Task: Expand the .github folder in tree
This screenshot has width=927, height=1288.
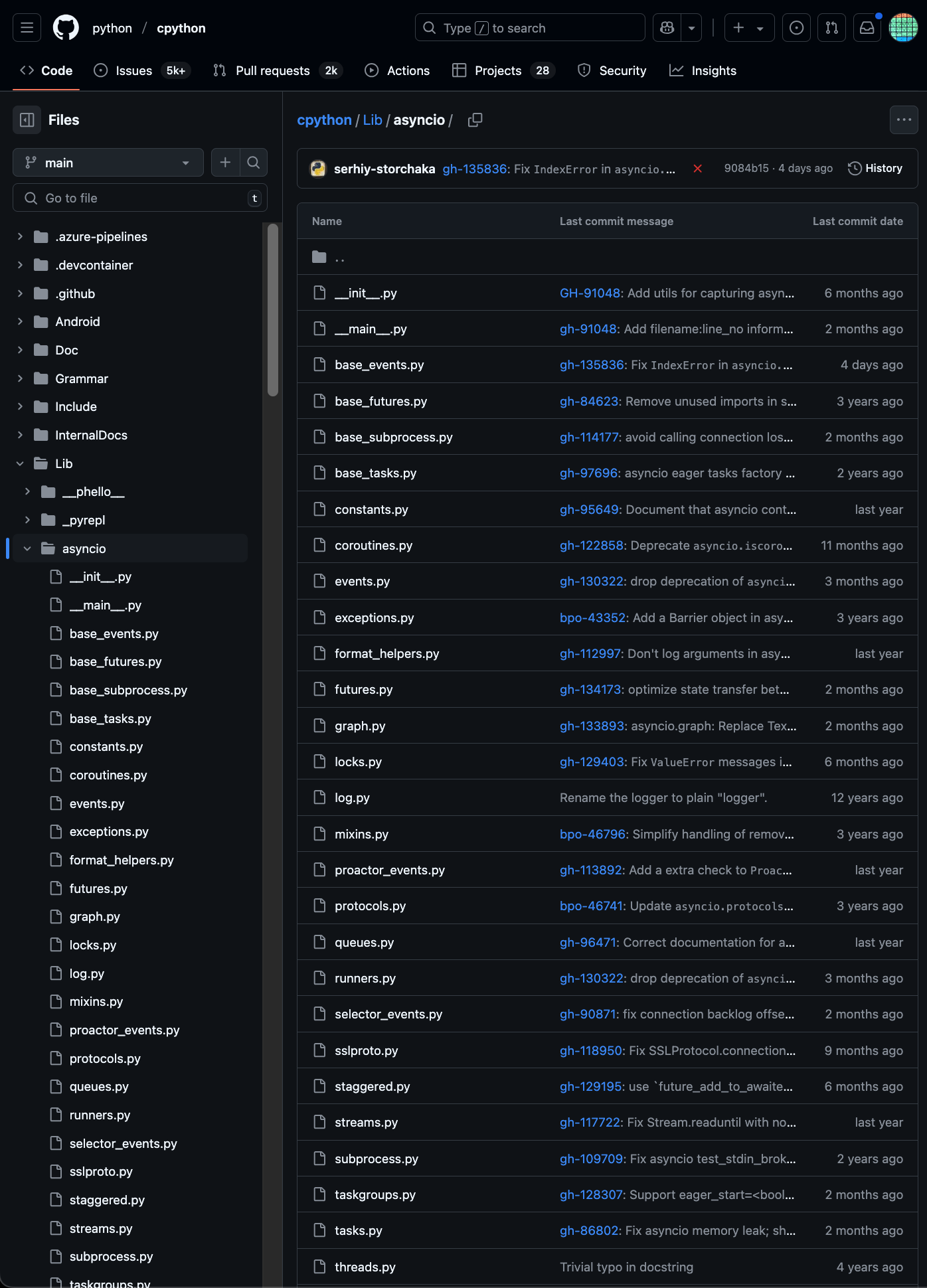Action: point(20,293)
